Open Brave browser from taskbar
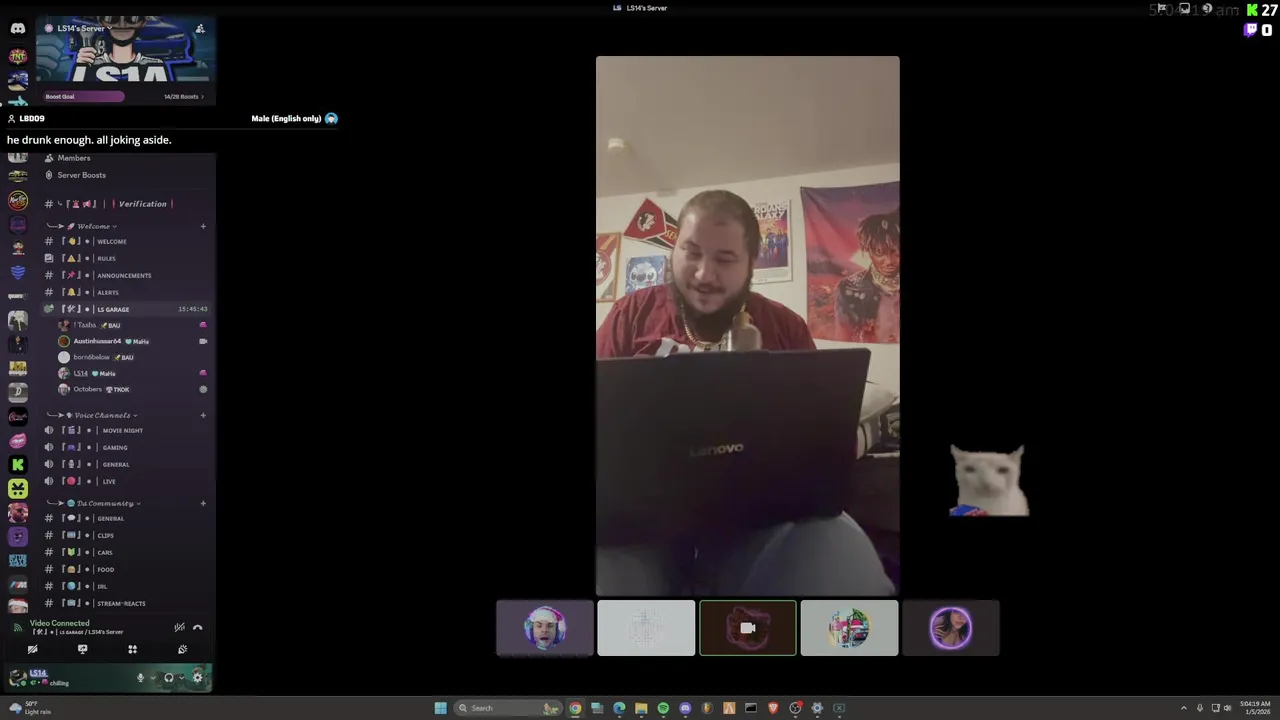Image resolution: width=1280 pixels, height=720 pixels. click(773, 708)
